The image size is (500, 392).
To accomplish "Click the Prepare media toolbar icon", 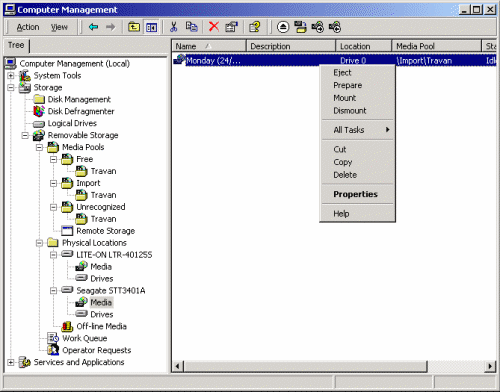I will click(x=300, y=27).
